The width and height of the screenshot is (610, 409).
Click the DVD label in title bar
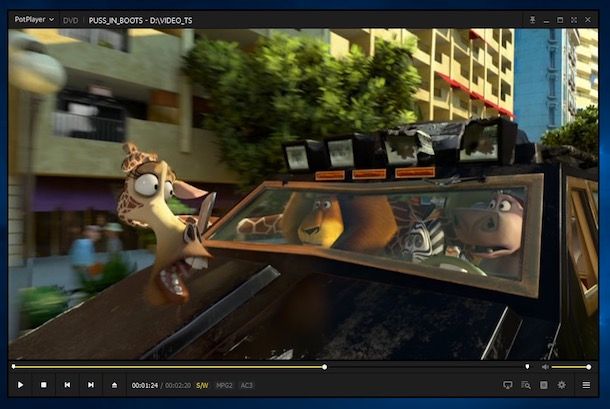(70, 20)
